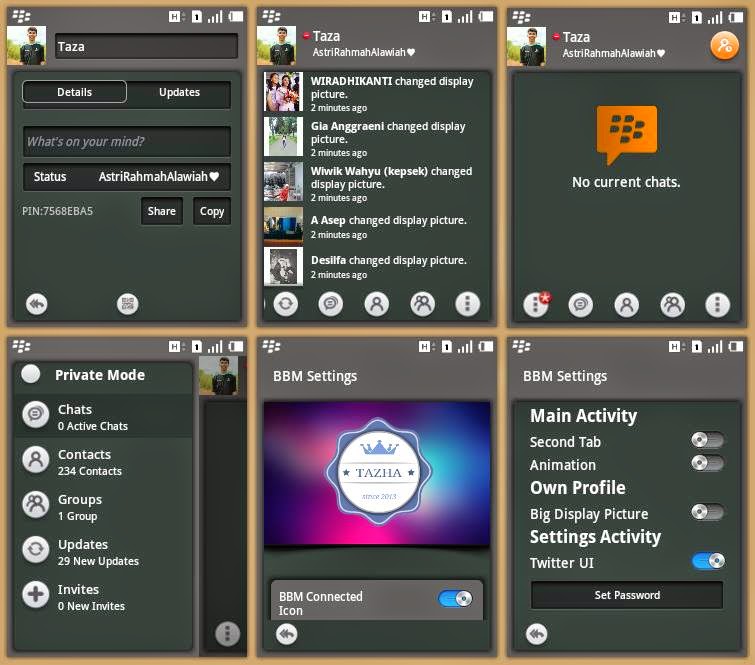Switch to the Updates tab on profile screen
The image size is (755, 665).
[179, 92]
